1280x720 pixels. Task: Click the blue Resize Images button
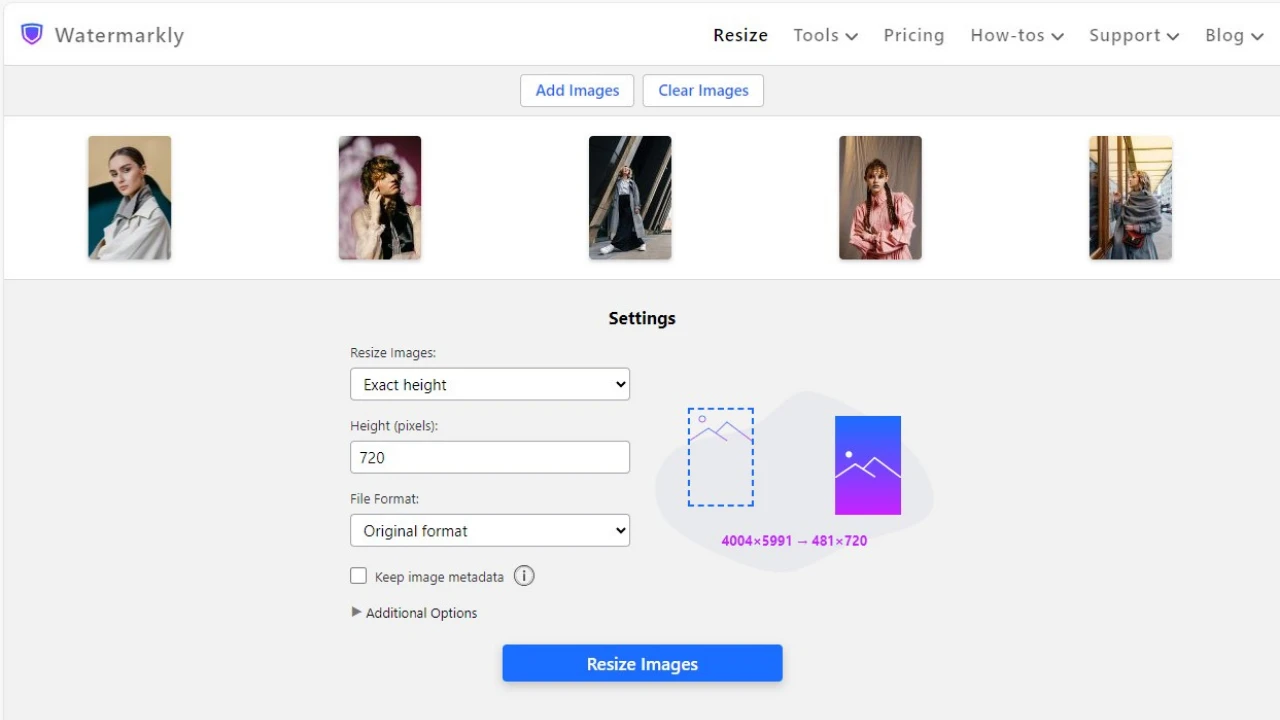[x=642, y=664]
